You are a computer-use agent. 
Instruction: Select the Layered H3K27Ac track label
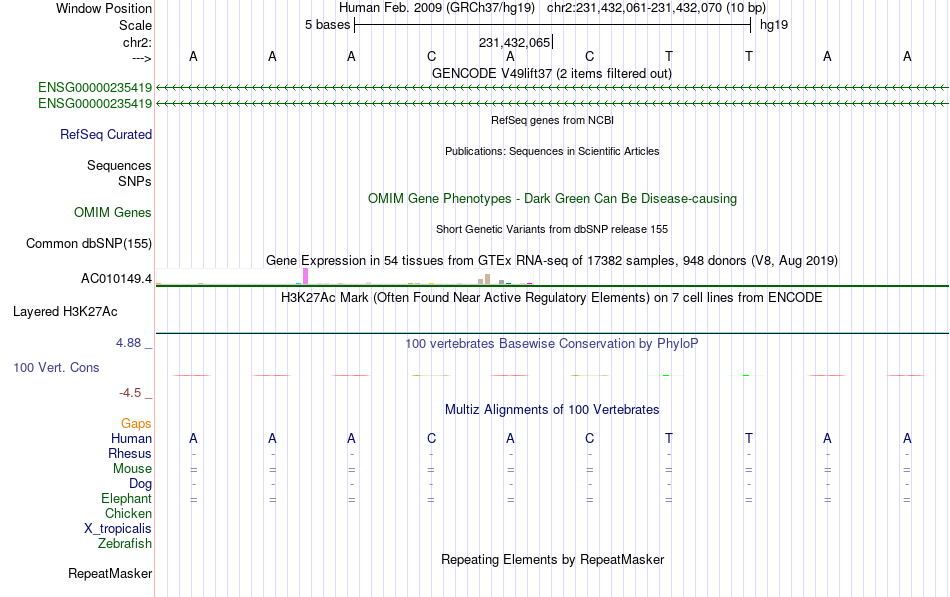pos(65,312)
